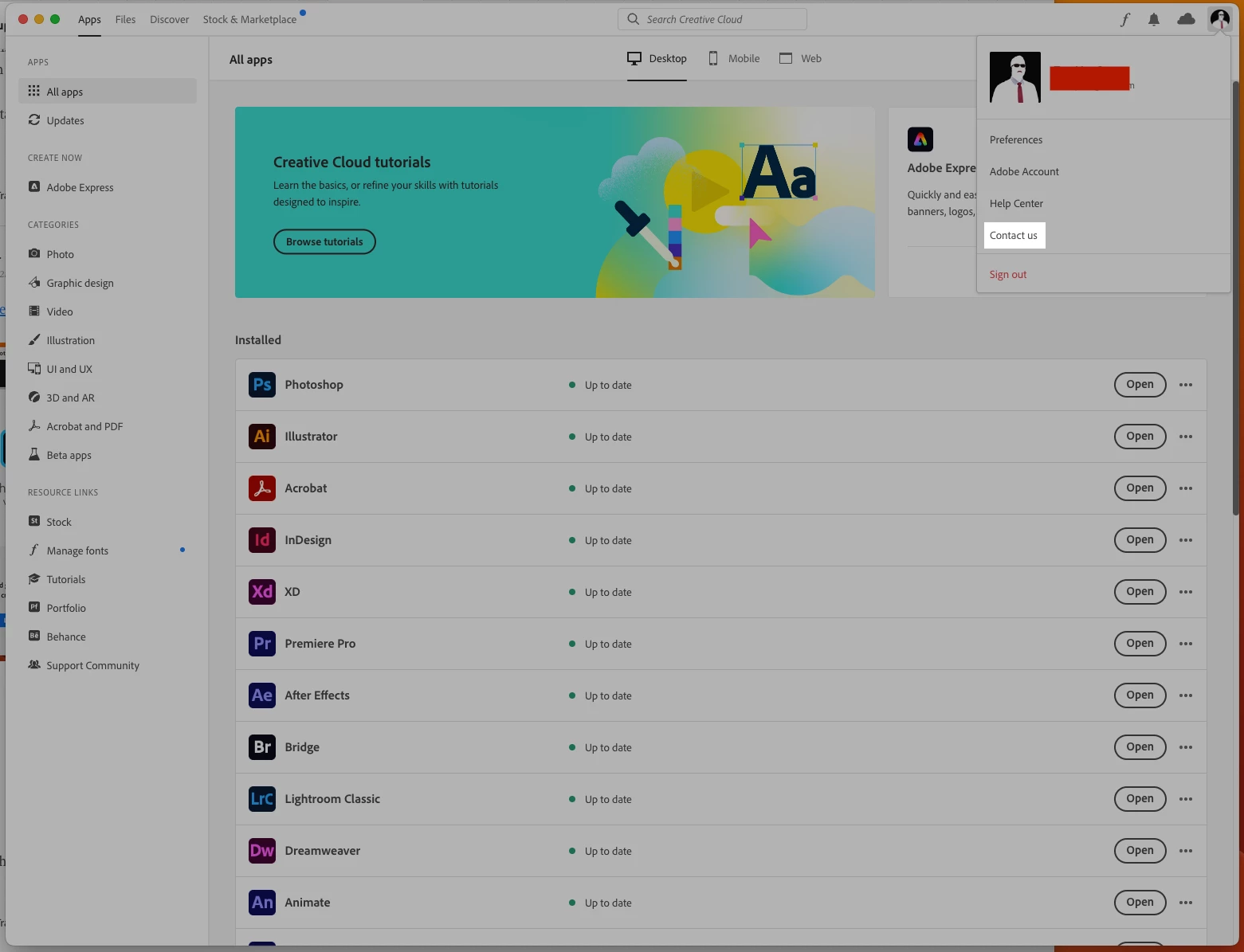Click the XD app icon
Image resolution: width=1244 pixels, height=952 pixels.
[x=262, y=592]
